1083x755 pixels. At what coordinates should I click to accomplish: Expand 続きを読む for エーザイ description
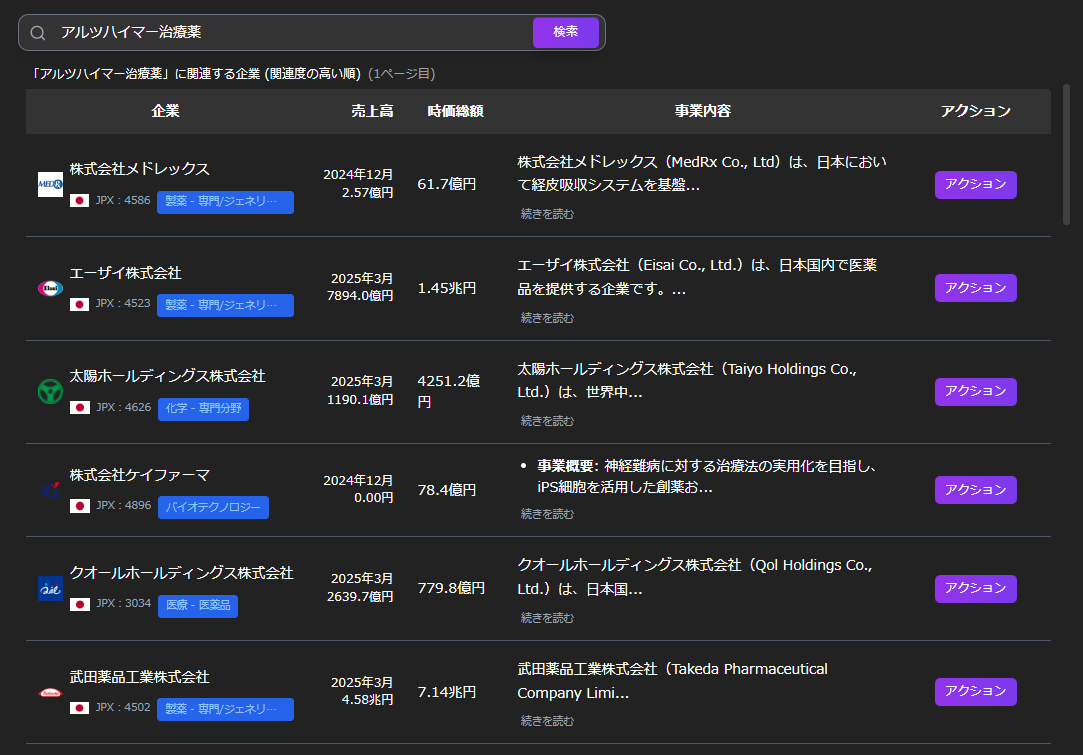[x=547, y=318]
